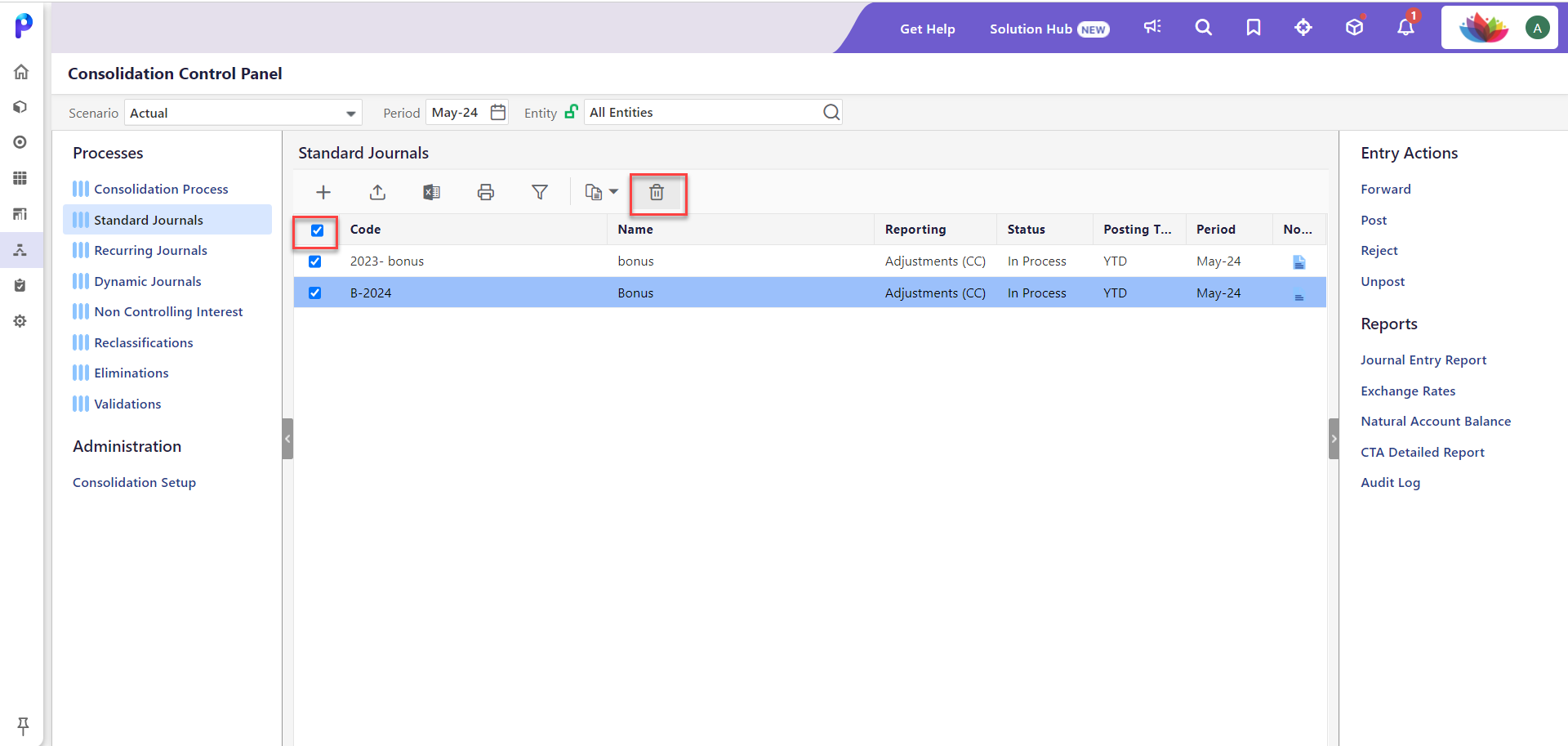Collapse the right Entry Actions panel
The height and width of the screenshot is (746, 1568).
pos(1334,439)
